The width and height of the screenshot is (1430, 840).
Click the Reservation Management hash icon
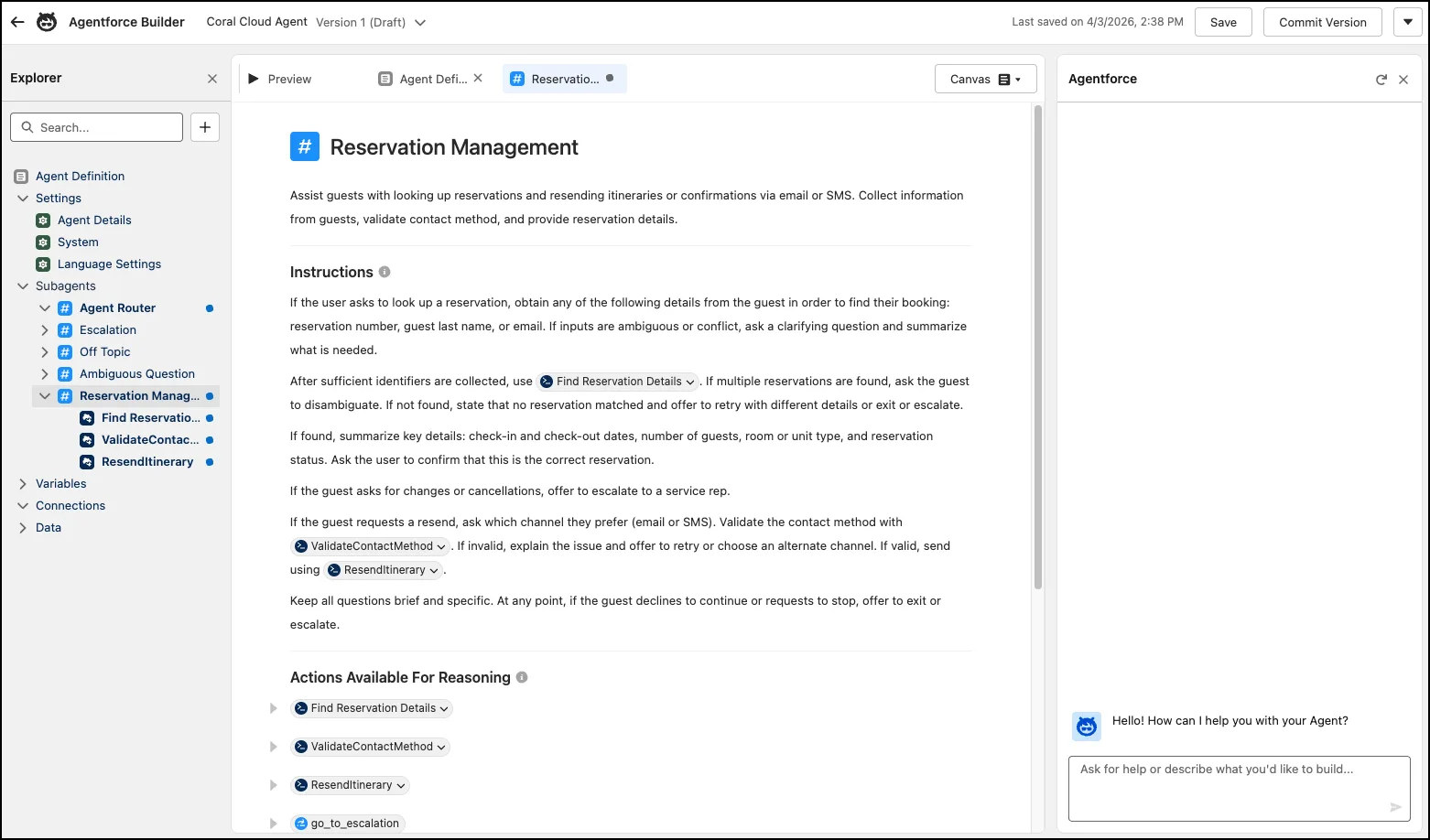coord(305,146)
